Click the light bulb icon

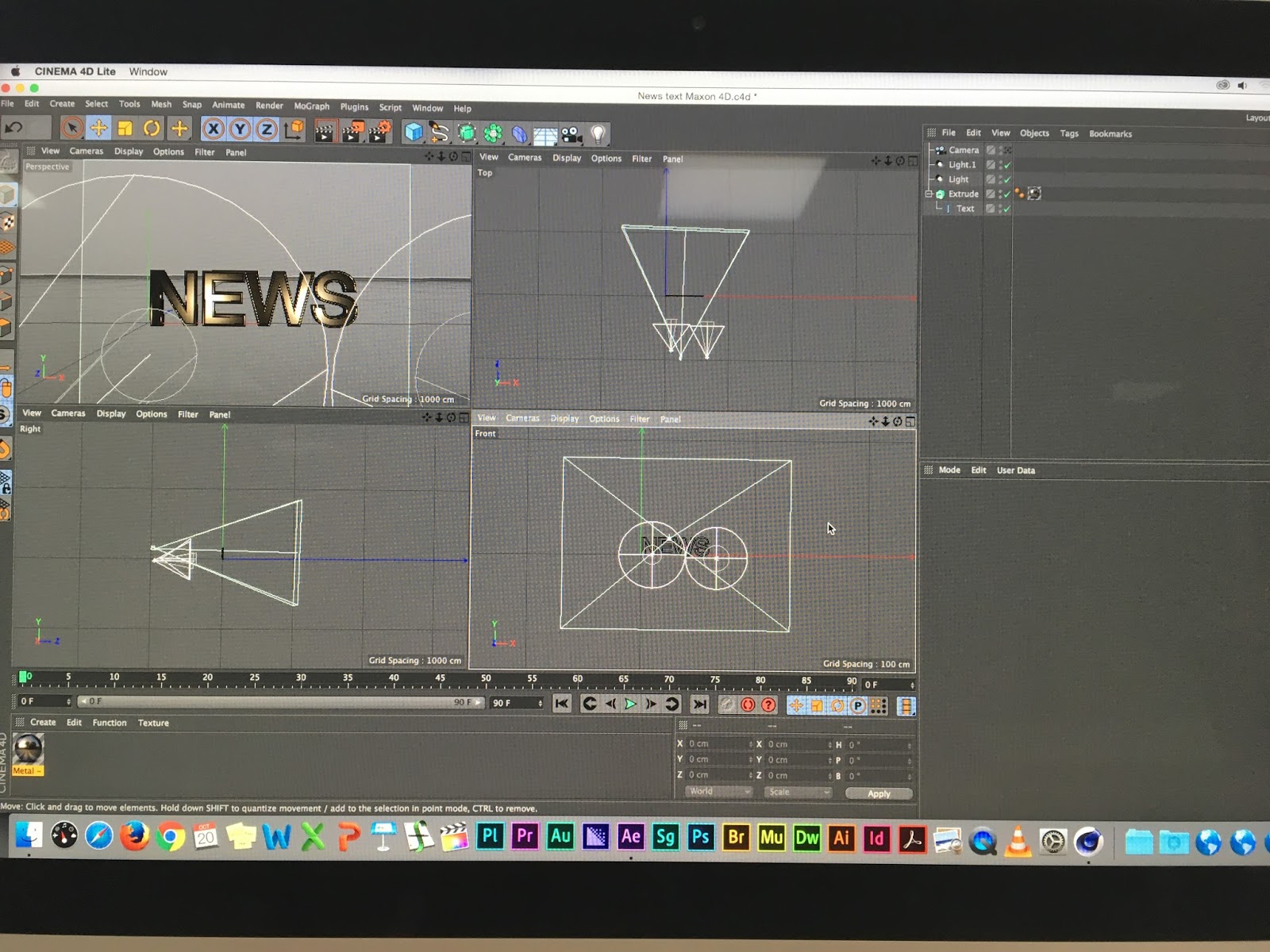[x=598, y=135]
